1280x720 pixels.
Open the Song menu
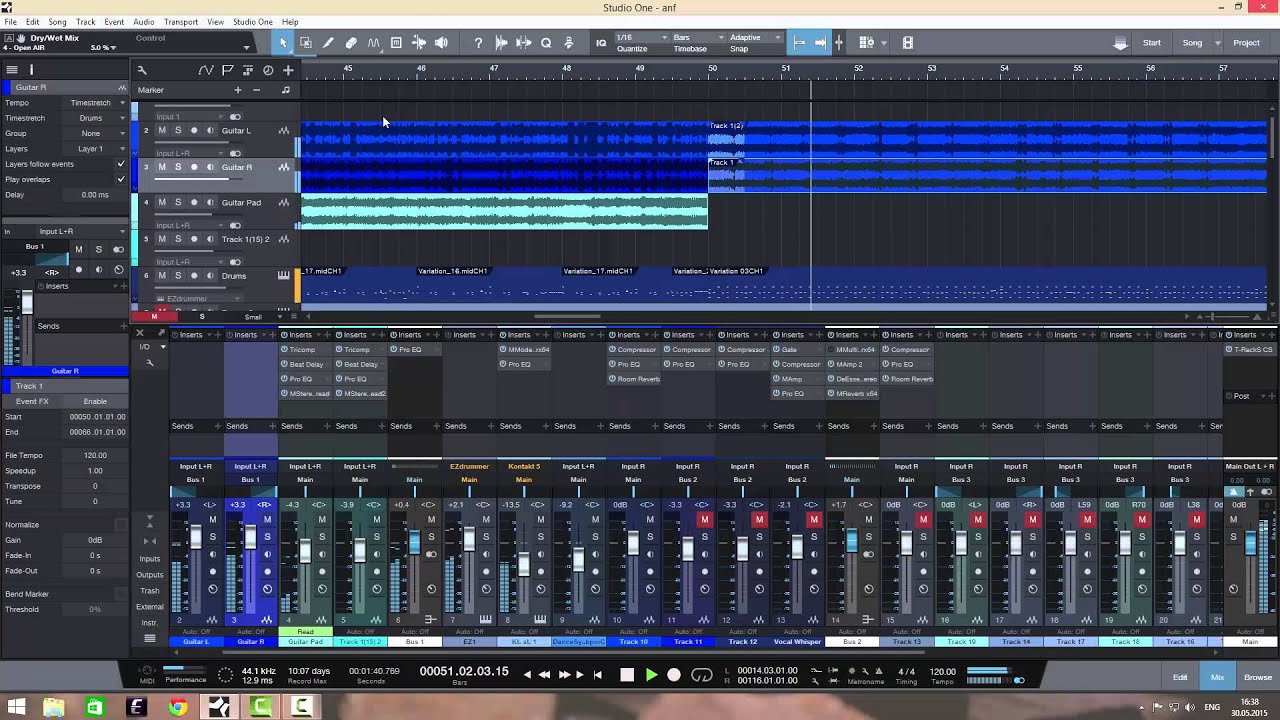click(x=57, y=22)
